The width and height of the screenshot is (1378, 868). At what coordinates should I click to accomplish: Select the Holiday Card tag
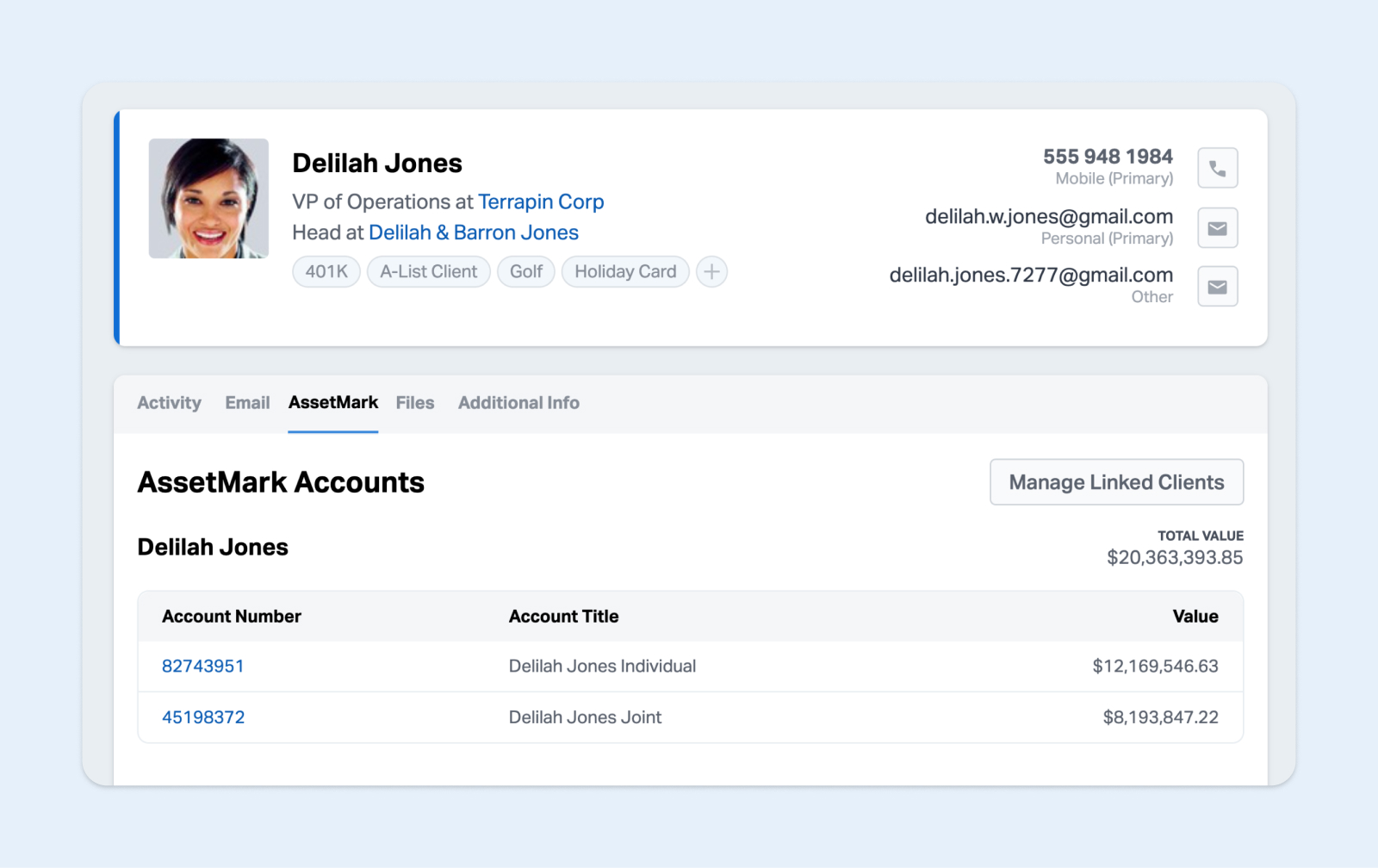625,272
